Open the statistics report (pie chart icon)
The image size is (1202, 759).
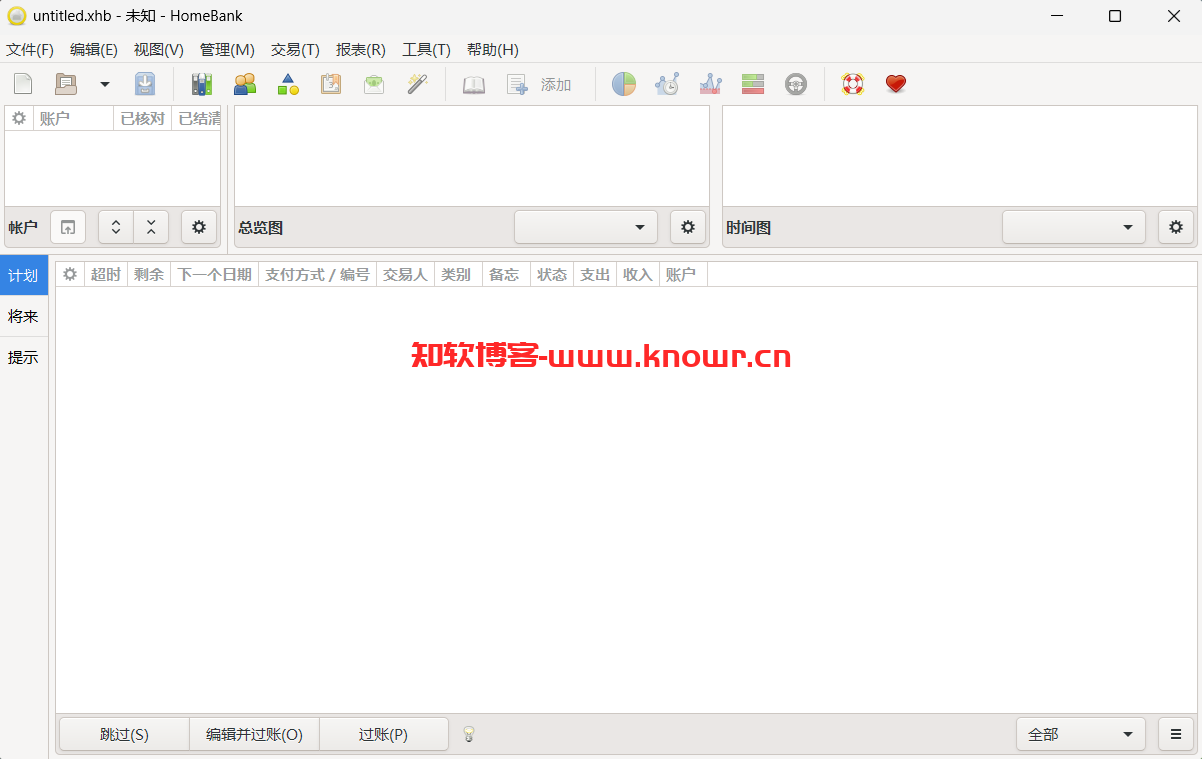[624, 85]
